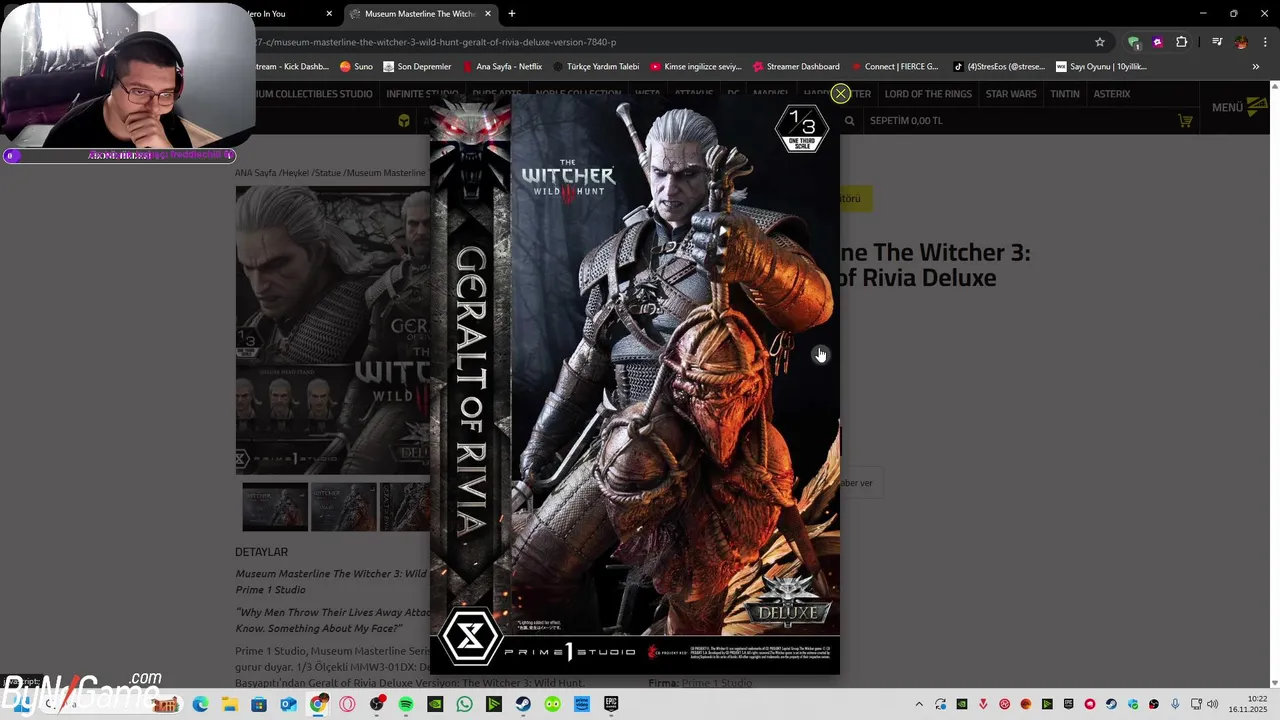This screenshot has width=1280, height=720.
Task: Switch to the Museum Masterline The Witcher tab
Action: tap(420, 14)
